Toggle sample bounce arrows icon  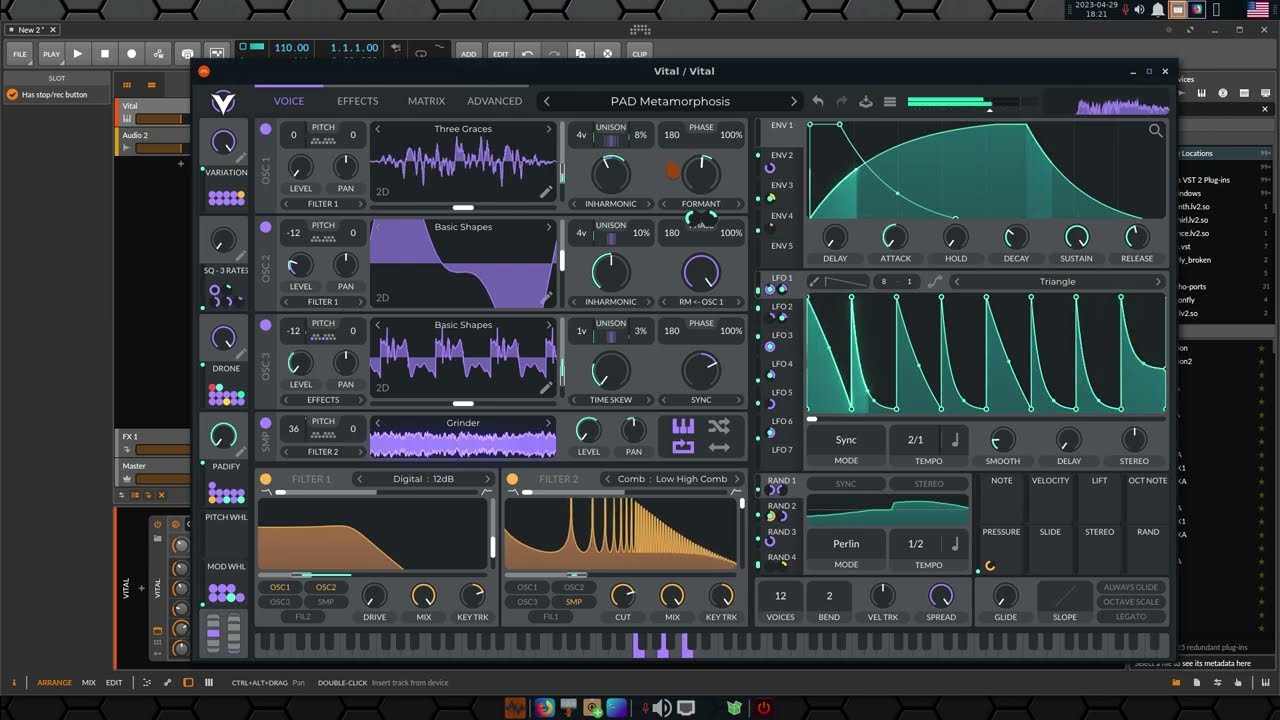[718, 447]
